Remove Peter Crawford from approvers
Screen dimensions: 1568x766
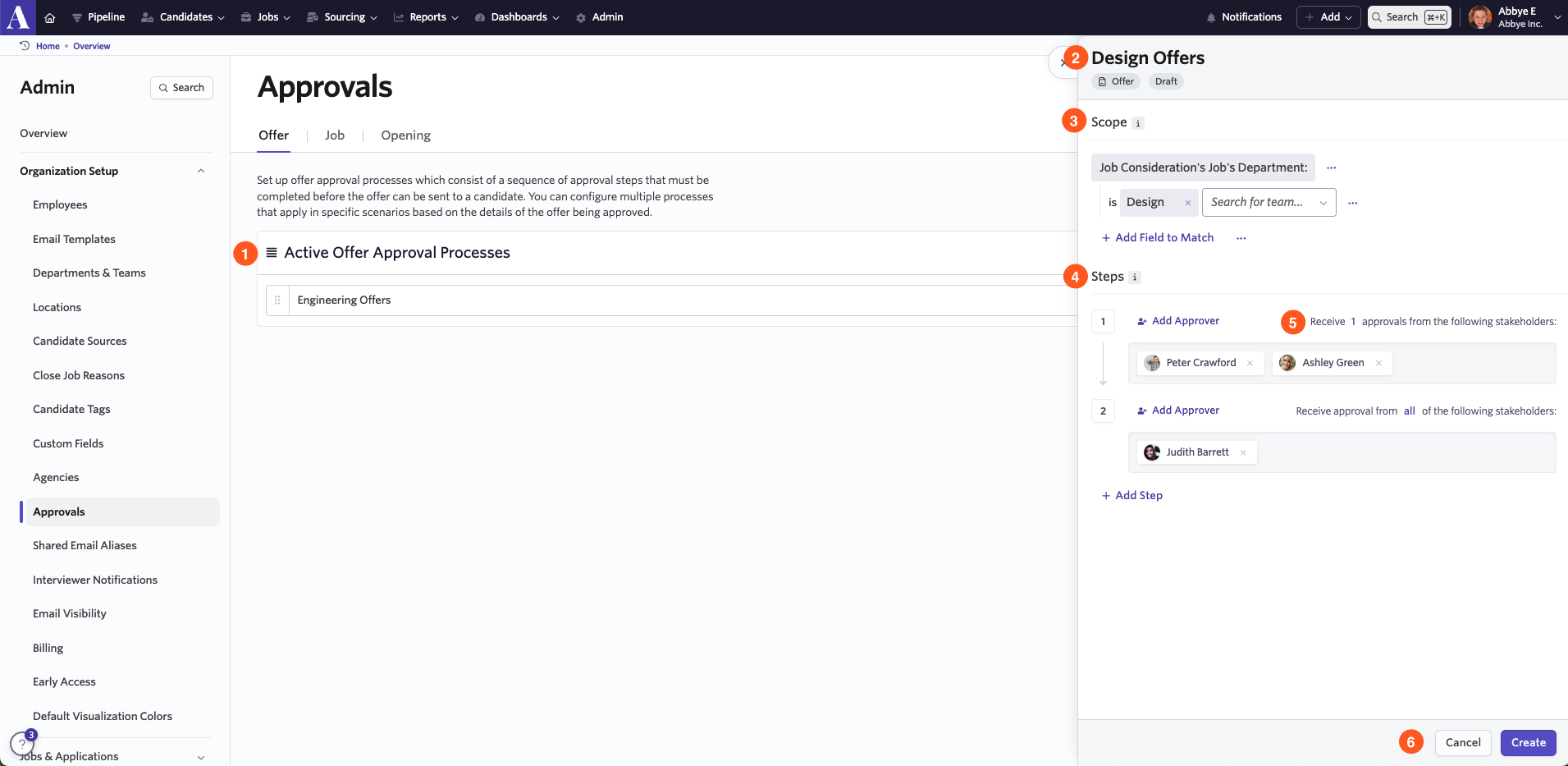coord(1250,363)
